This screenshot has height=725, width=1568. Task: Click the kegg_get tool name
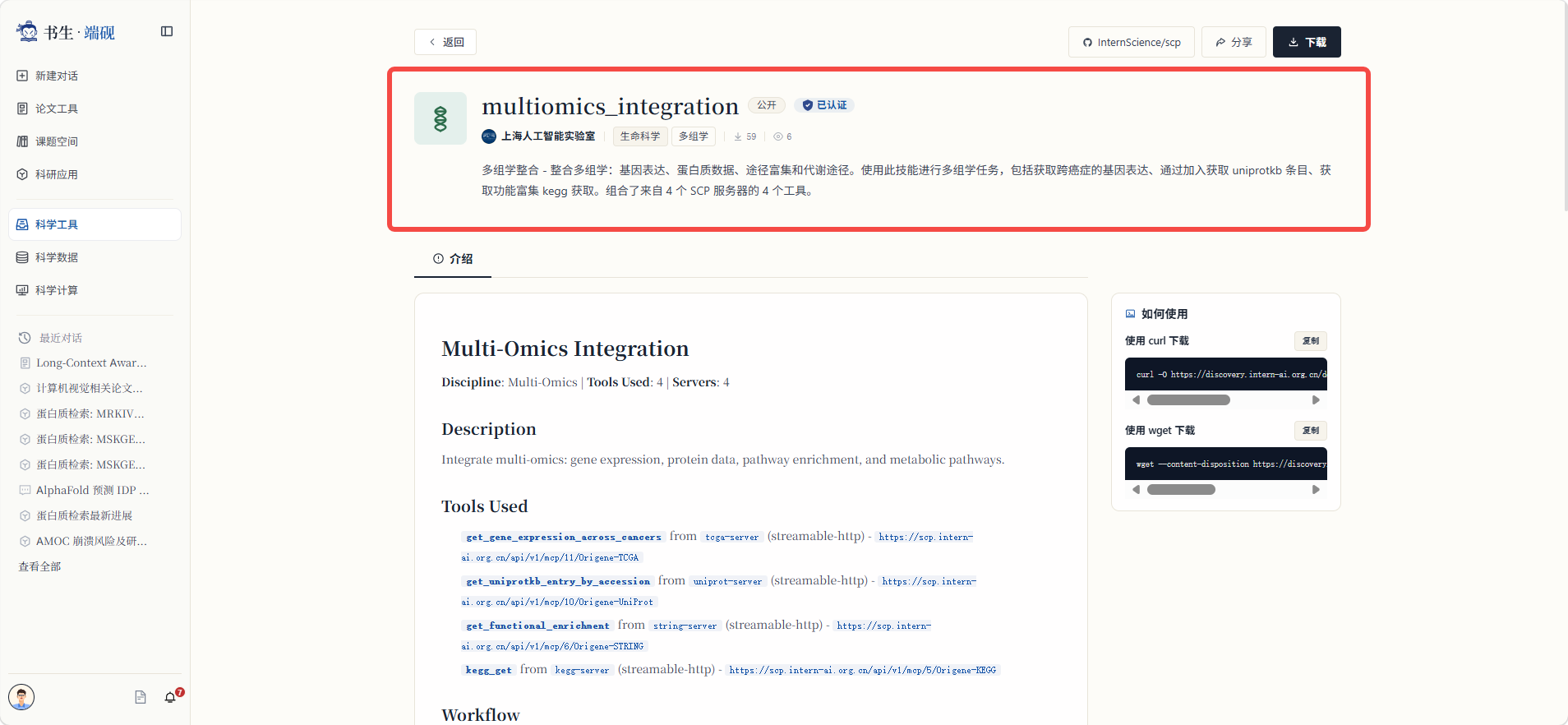click(x=488, y=670)
